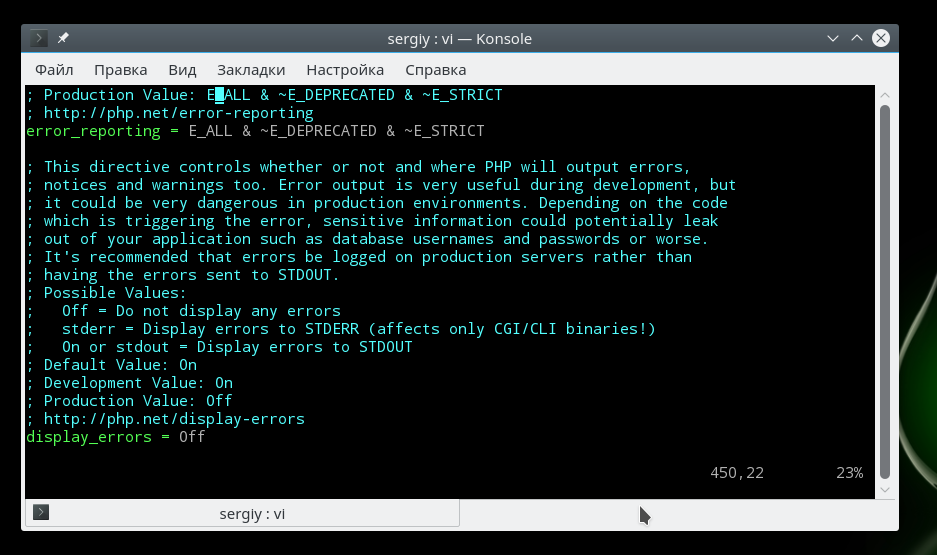This screenshot has height=555, width=937.
Task: Click the Off value of display_errors
Action: pyautogui.click(x=192, y=437)
